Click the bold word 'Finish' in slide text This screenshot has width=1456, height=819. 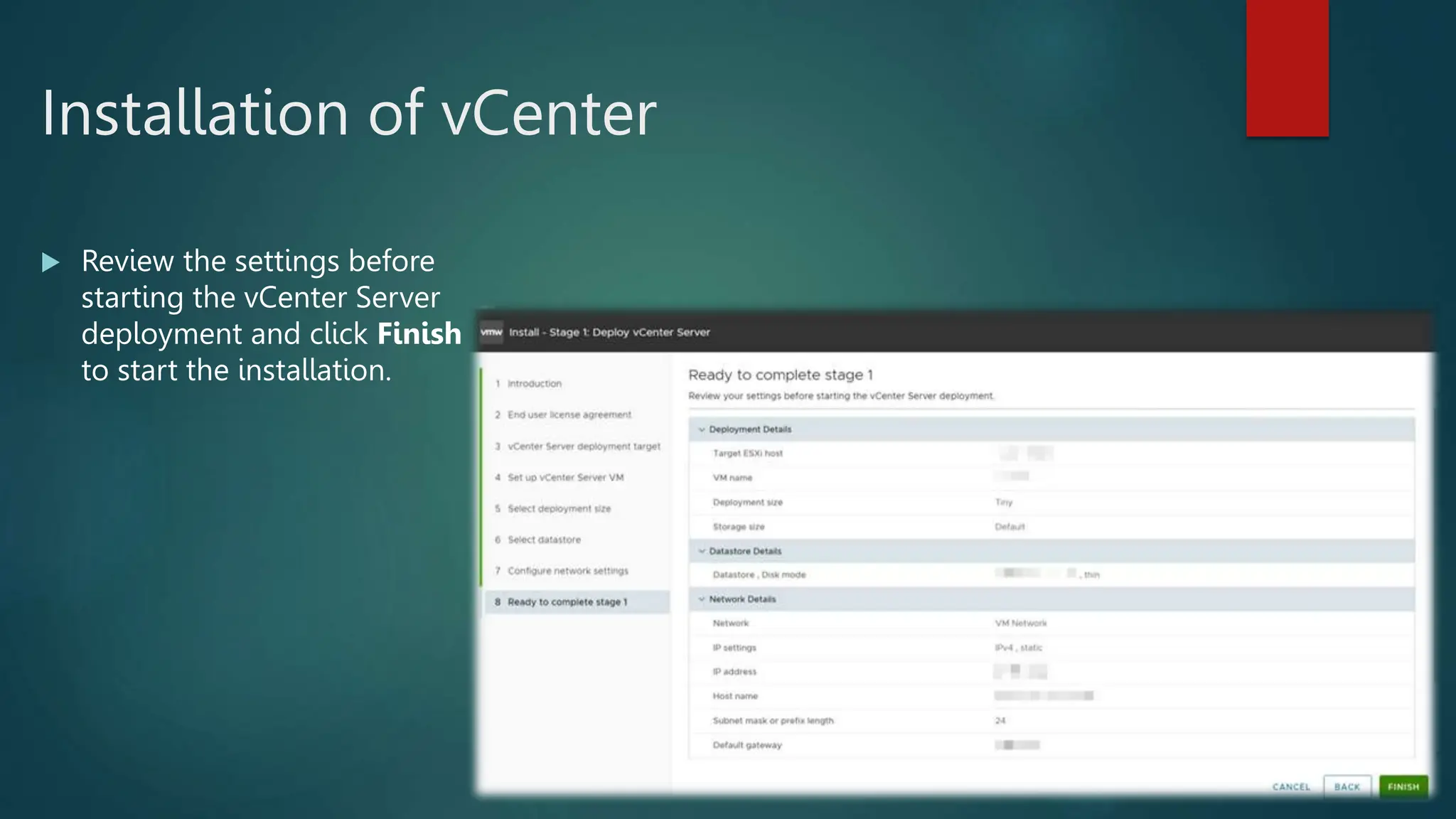pos(419,333)
